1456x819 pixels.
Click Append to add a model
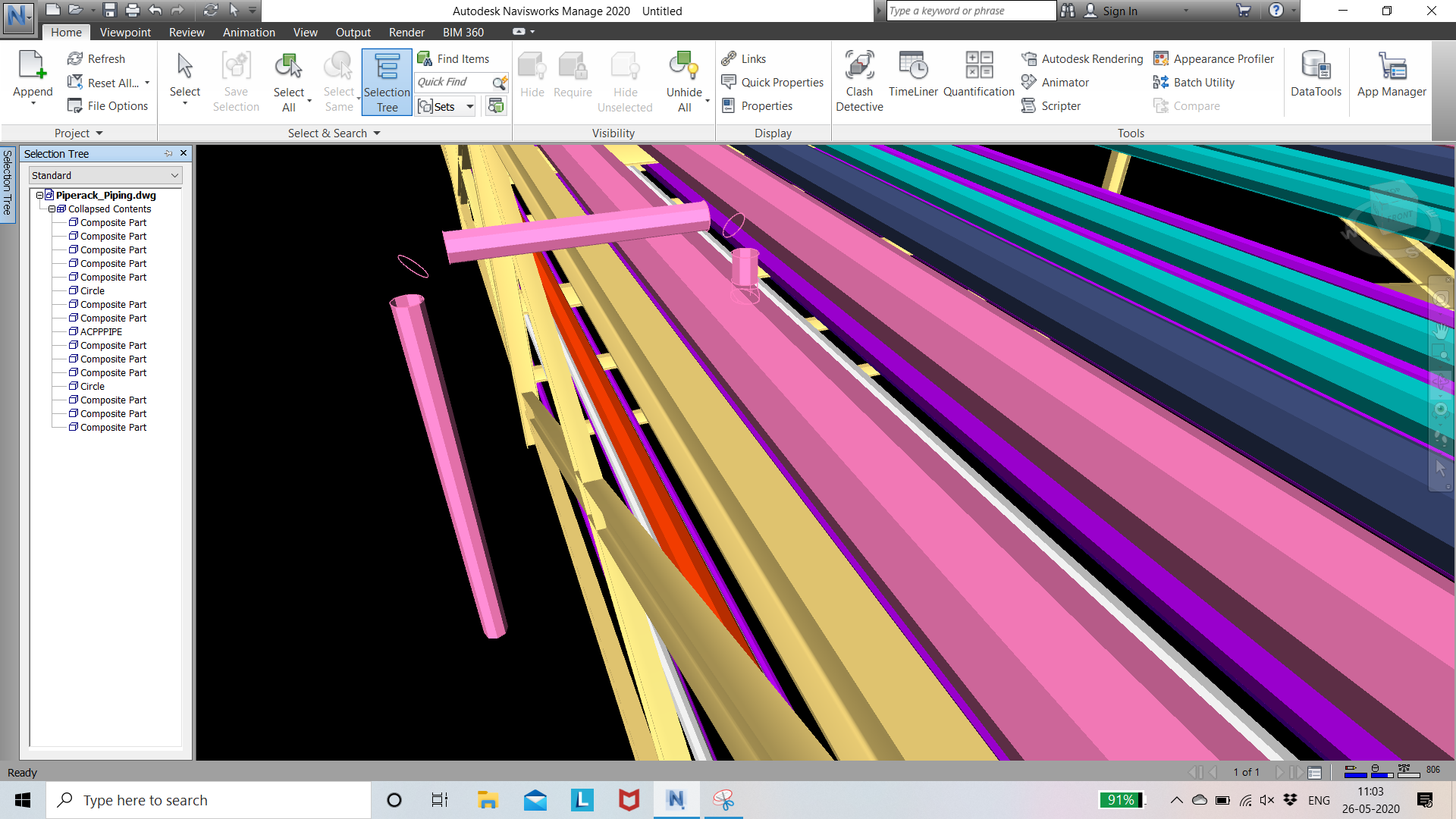pyautogui.click(x=32, y=76)
